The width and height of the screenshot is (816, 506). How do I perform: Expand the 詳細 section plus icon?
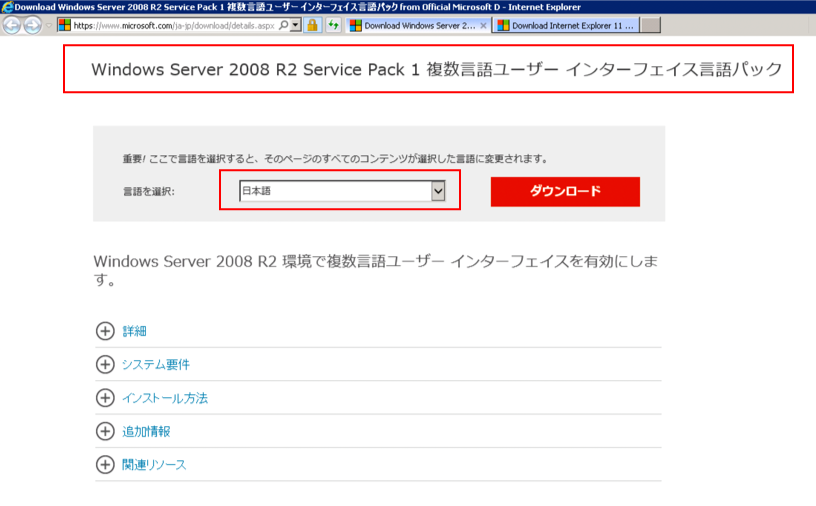[105, 331]
